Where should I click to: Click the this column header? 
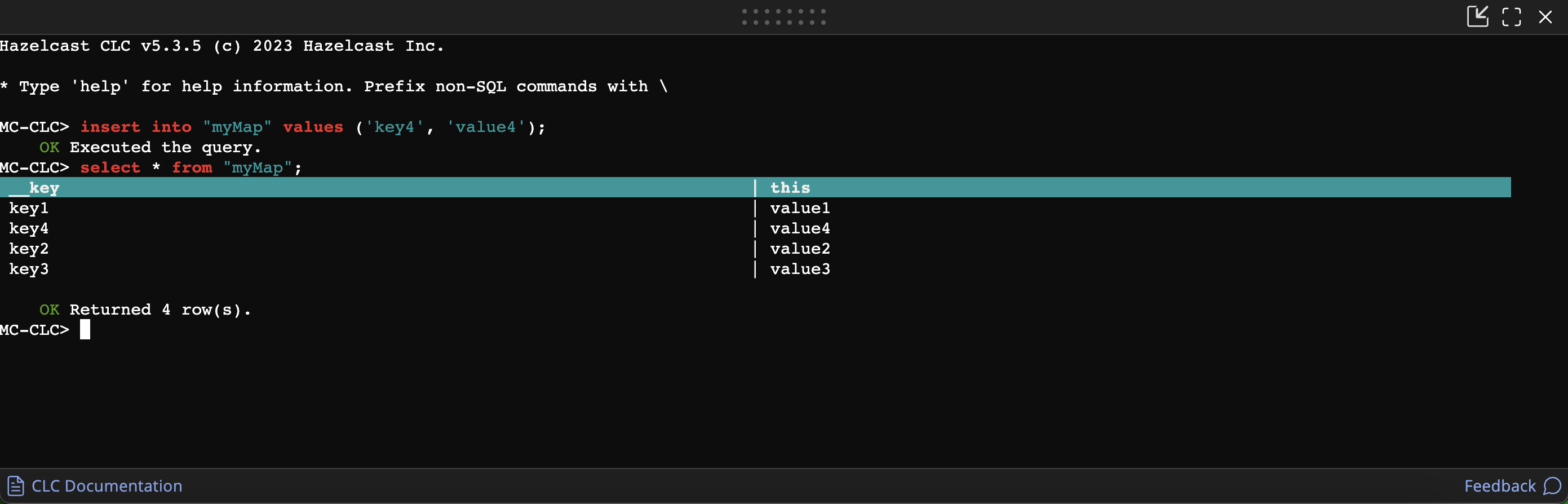[790, 188]
